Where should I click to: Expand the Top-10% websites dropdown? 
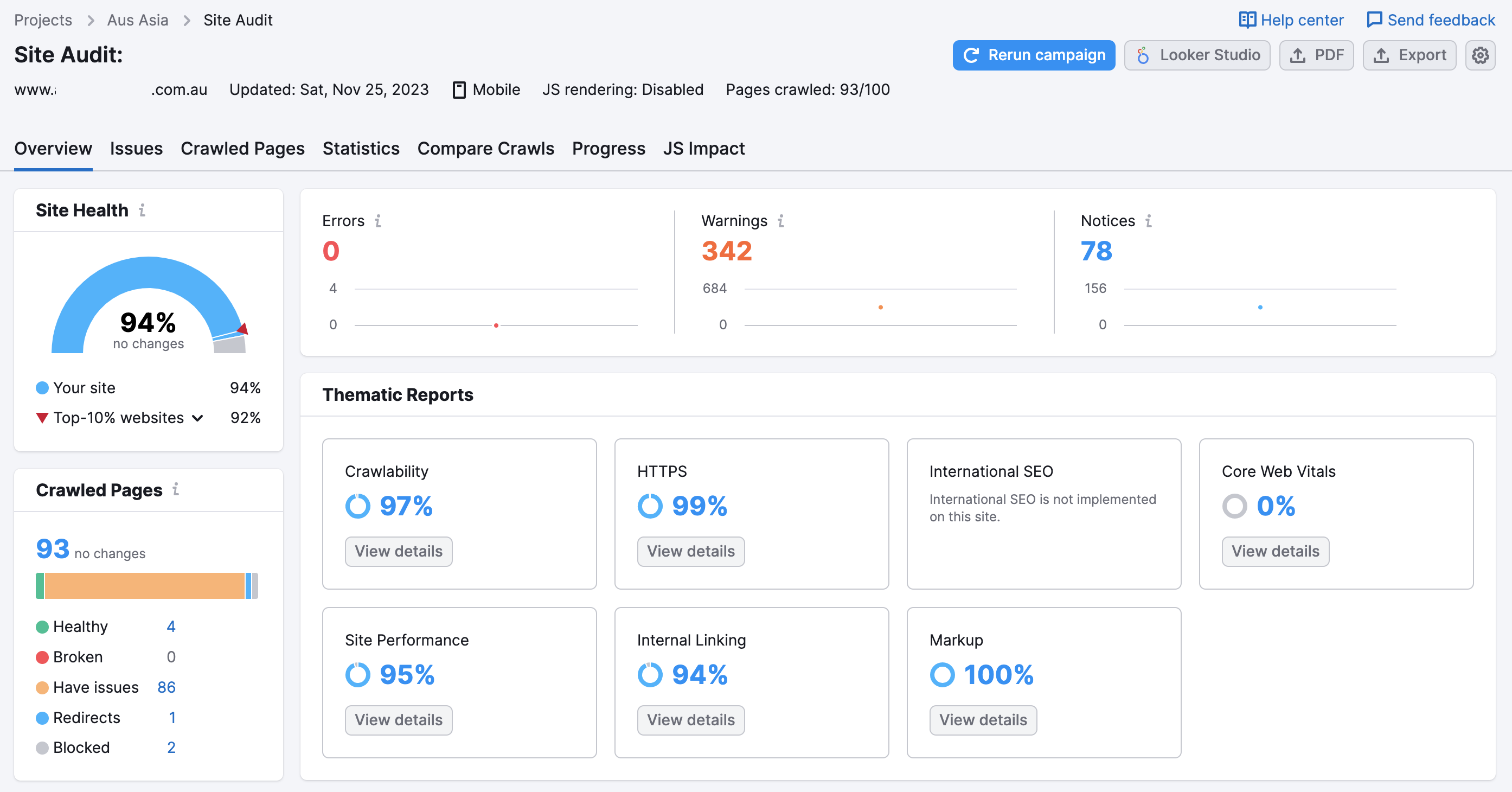coord(198,418)
